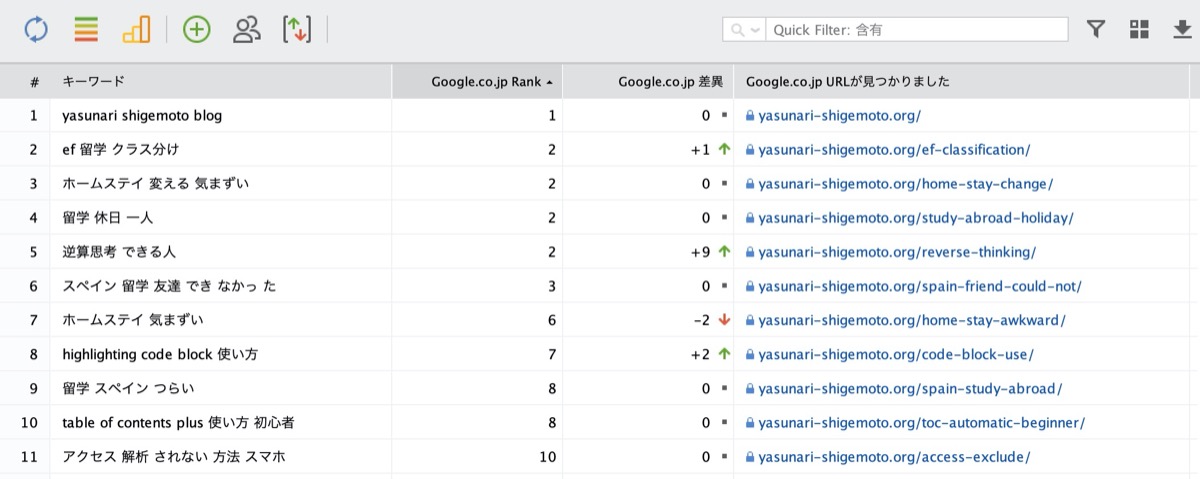Sort by Google.co.jp URLが見つかりました header
This screenshot has height=479, width=1200.
(962, 81)
